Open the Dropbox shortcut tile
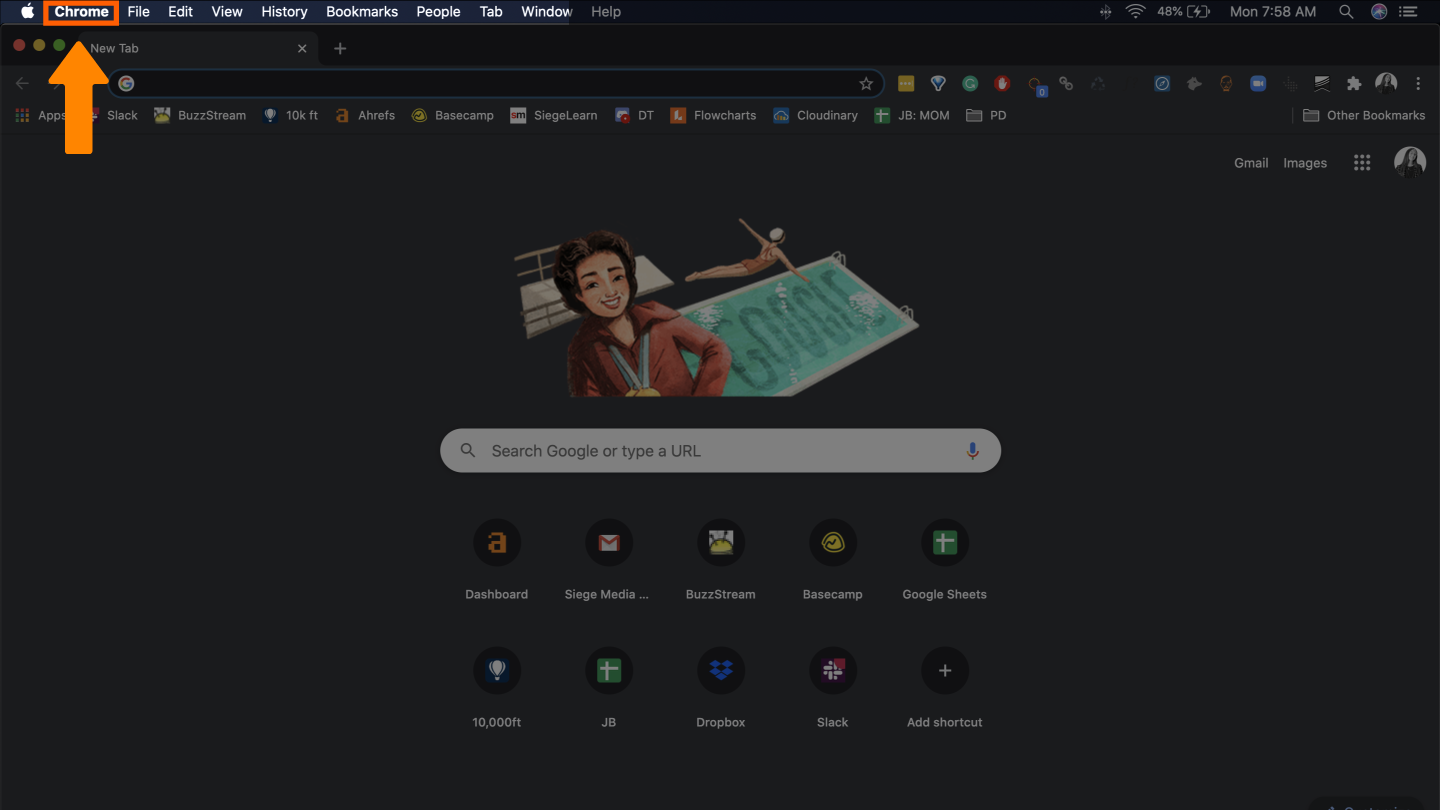Image resolution: width=1440 pixels, height=810 pixels. point(720,671)
